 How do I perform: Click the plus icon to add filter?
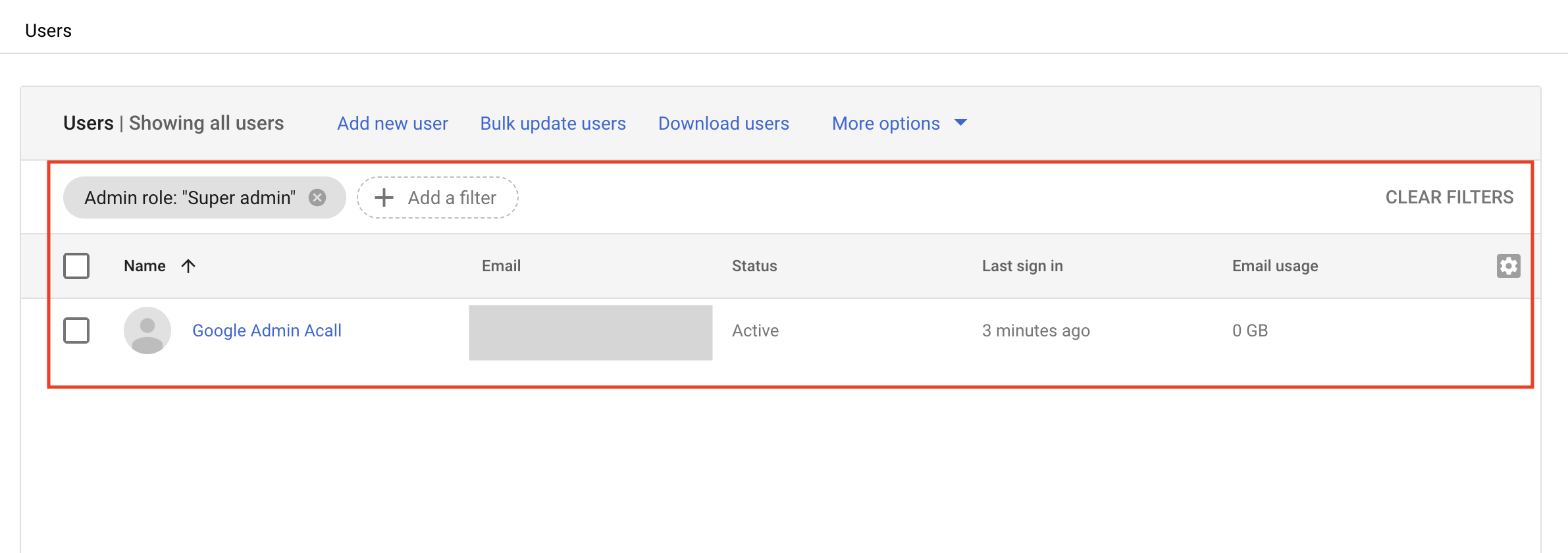coord(384,197)
